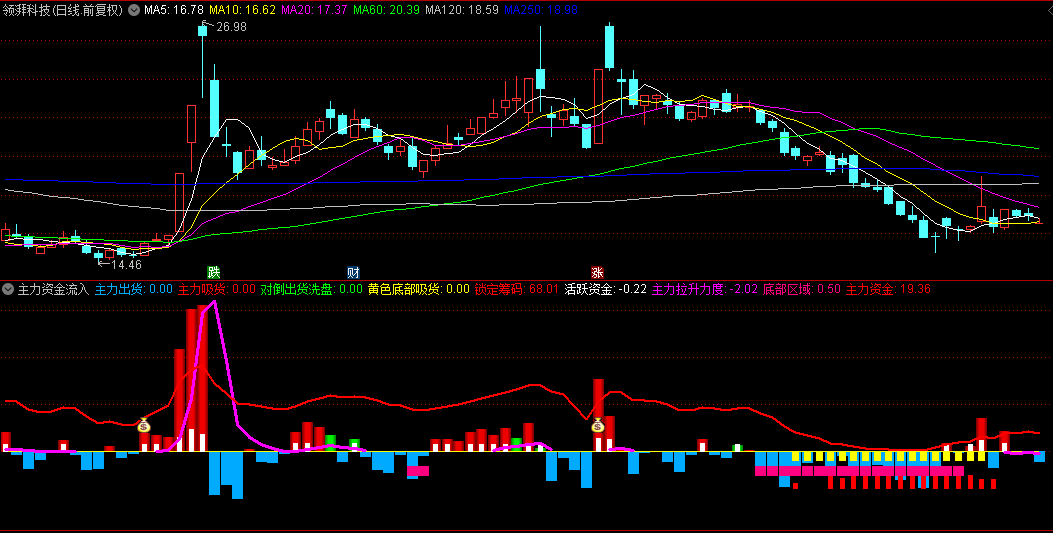Click the 领湃科技(日线.前复权) chart title

[x=63, y=10]
